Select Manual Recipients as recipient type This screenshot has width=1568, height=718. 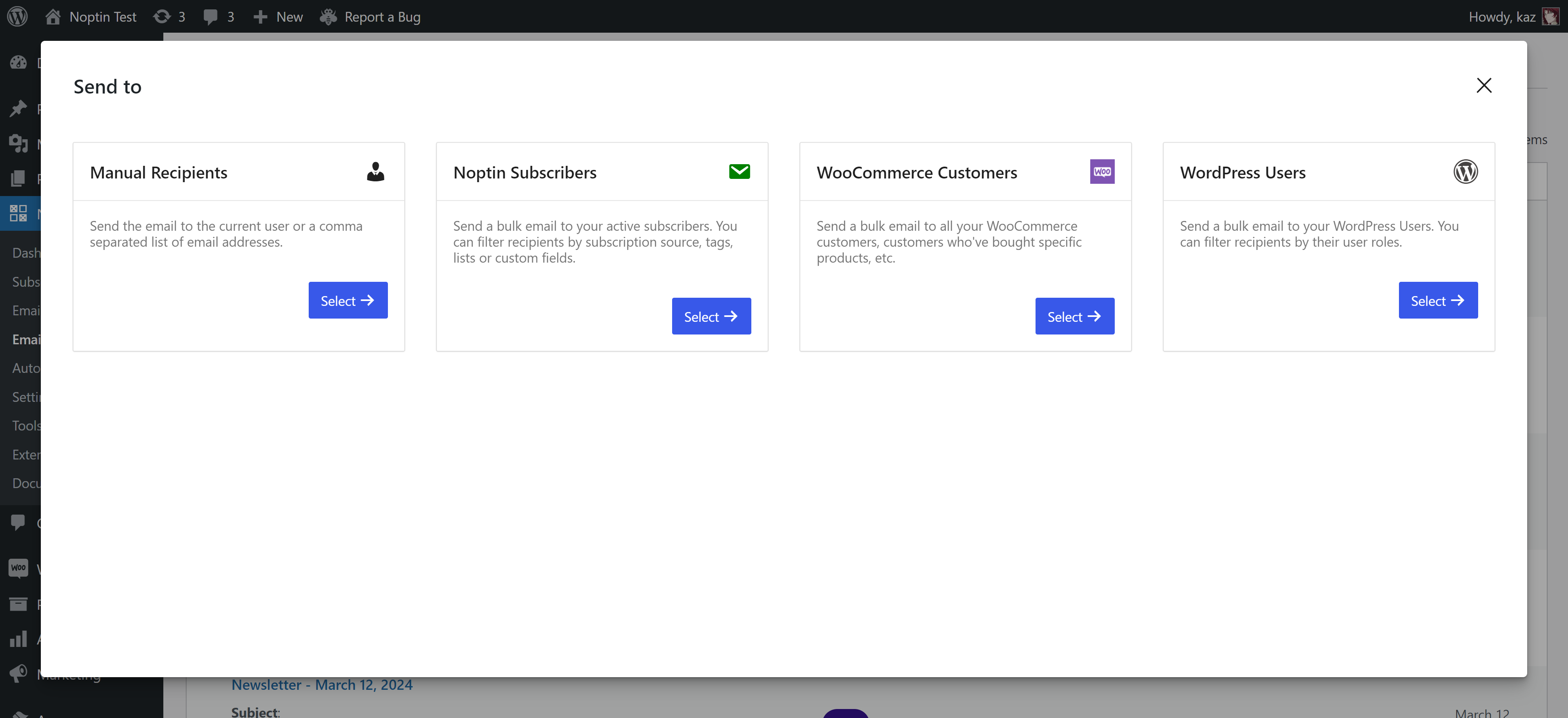(347, 300)
